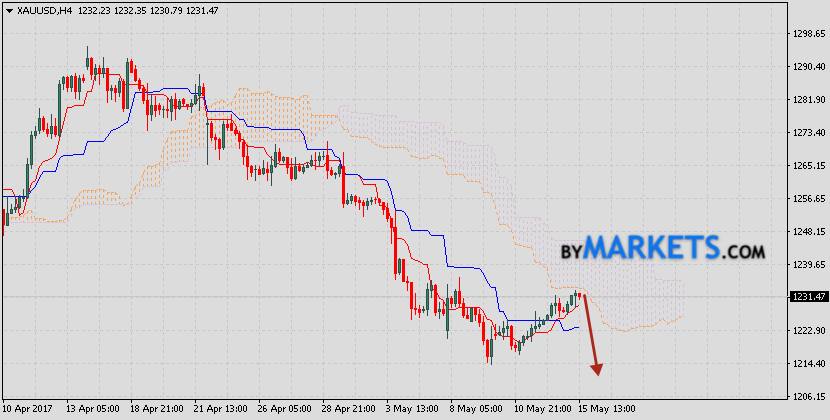Screen dimensions: 830x420
Task: Click the 1298.65 price axis label
Action: [806, 34]
